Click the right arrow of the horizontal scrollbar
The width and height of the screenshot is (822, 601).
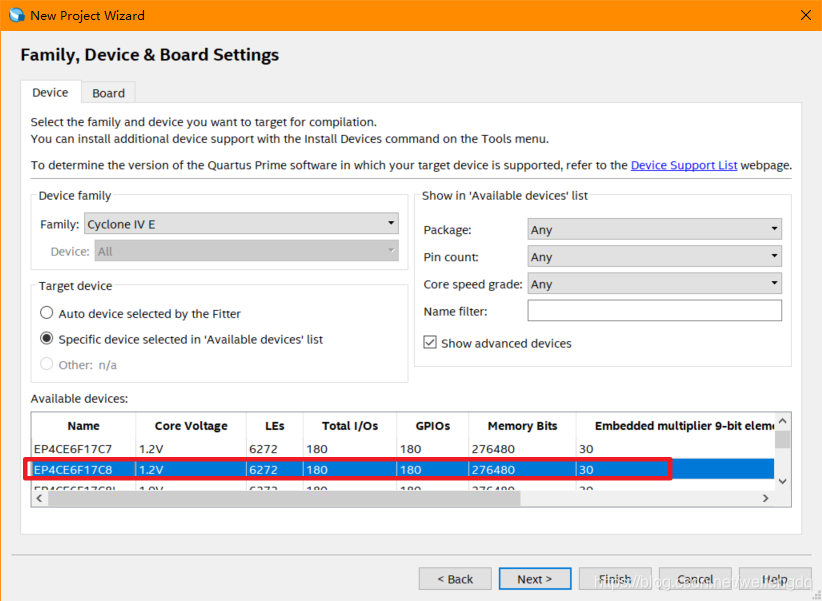766,498
